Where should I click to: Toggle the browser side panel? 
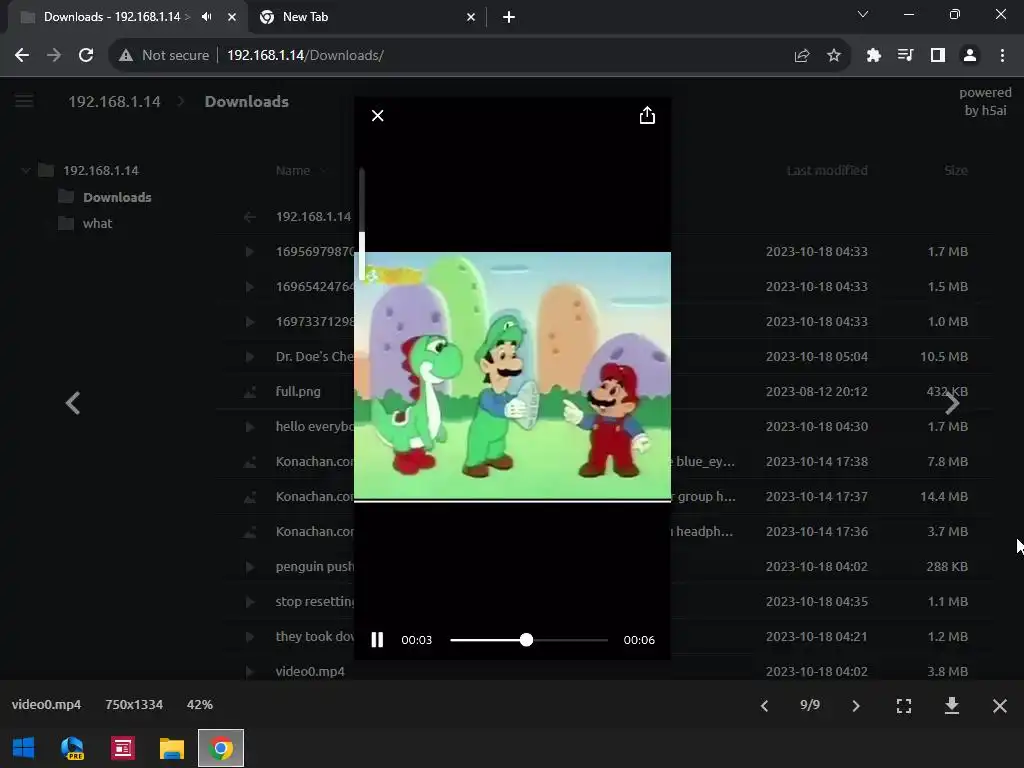point(937,56)
